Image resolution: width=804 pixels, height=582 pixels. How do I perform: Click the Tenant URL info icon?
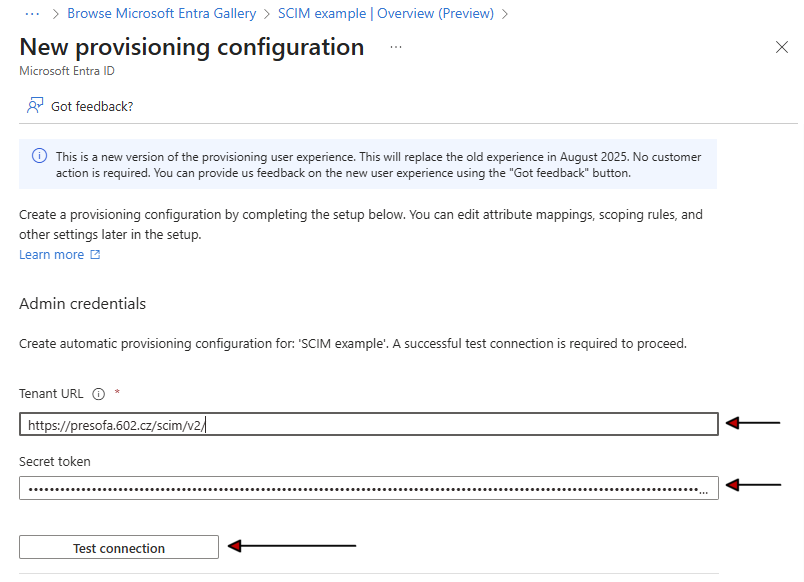tap(98, 394)
